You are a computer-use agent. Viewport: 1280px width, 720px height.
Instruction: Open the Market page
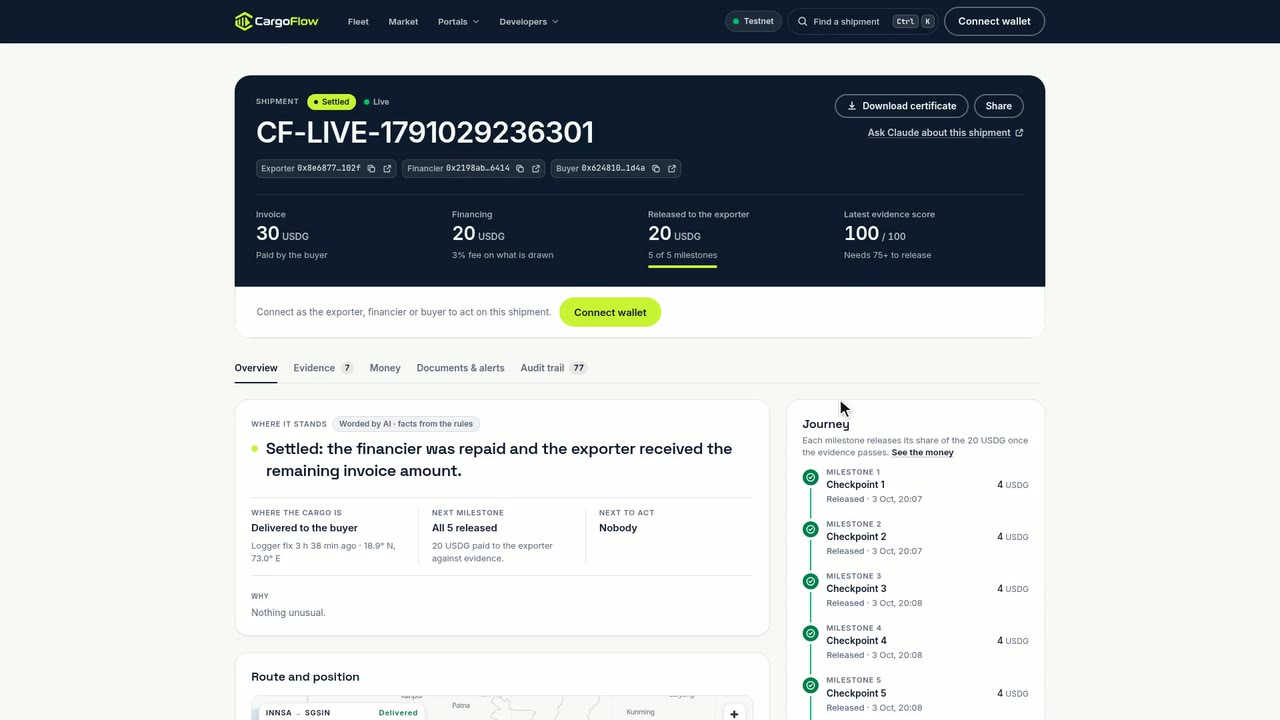click(403, 21)
